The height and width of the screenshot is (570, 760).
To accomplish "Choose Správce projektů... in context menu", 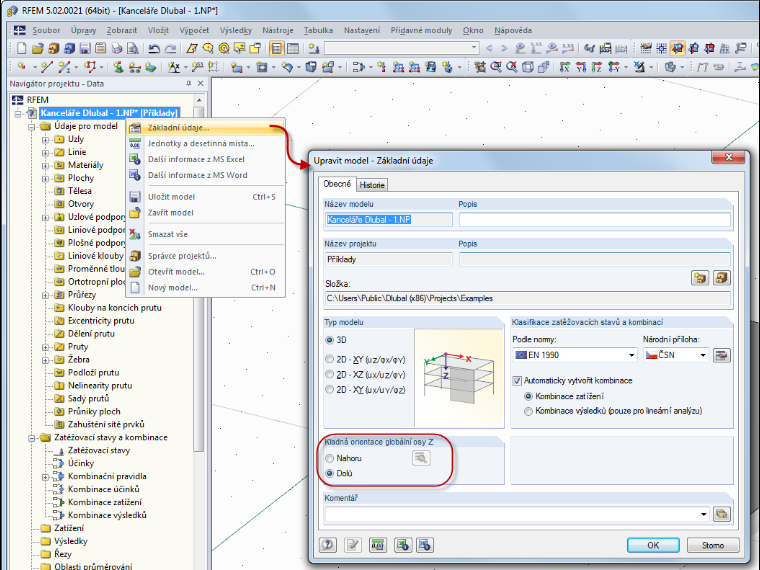I will click(x=206, y=256).
